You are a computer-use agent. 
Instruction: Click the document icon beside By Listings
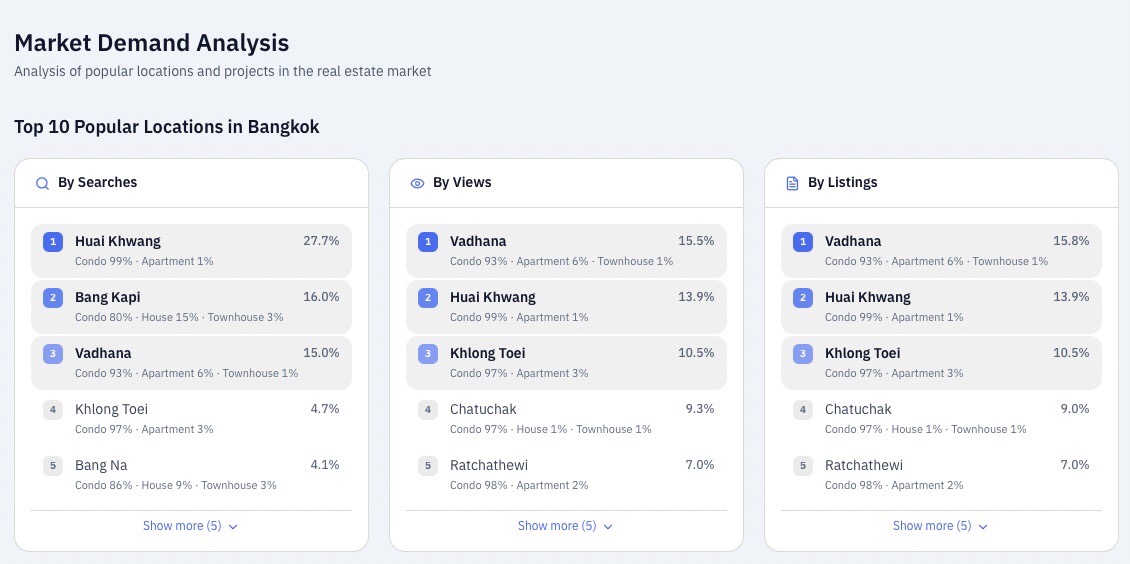[x=792, y=183]
